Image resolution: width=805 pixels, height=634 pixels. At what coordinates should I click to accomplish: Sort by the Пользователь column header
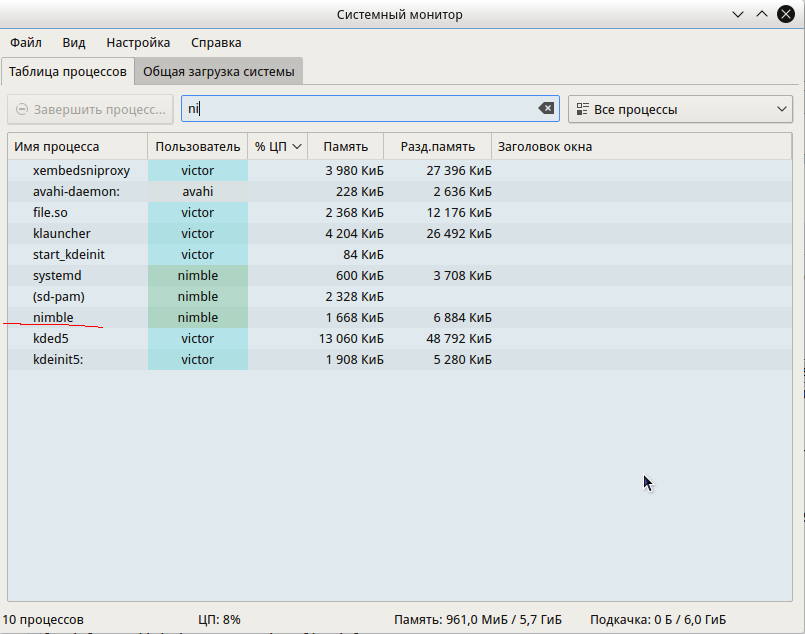click(x=198, y=146)
